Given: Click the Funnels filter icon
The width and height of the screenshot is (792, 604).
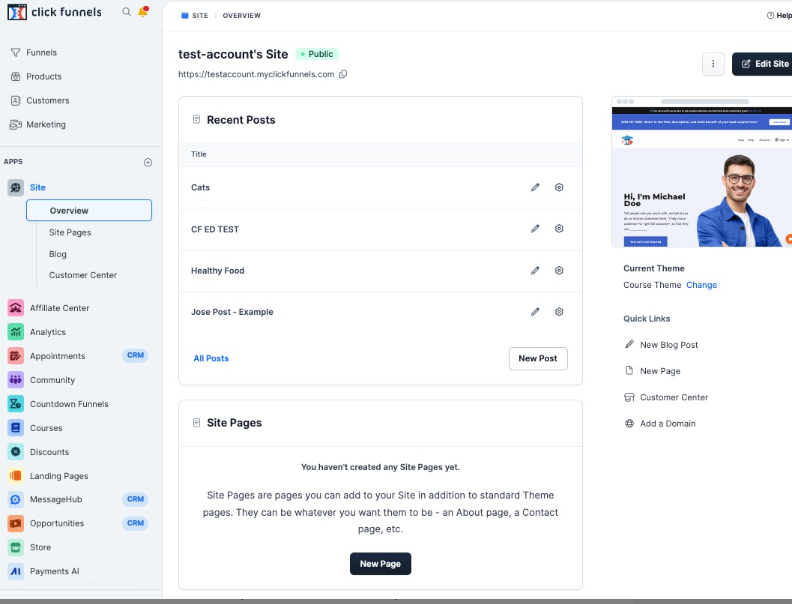Looking at the screenshot, I should (x=16, y=53).
